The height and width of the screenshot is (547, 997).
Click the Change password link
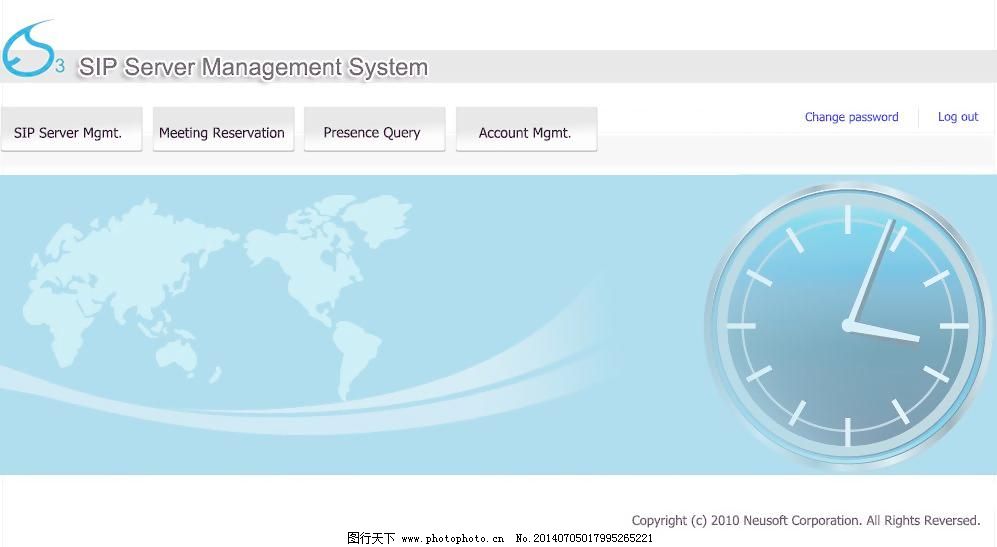tap(851, 117)
